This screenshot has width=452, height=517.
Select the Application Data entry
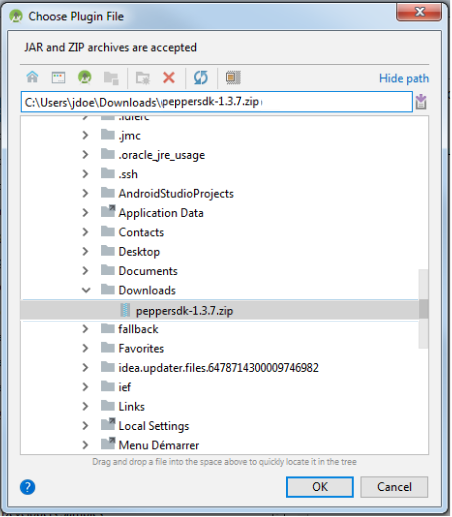tap(161, 213)
